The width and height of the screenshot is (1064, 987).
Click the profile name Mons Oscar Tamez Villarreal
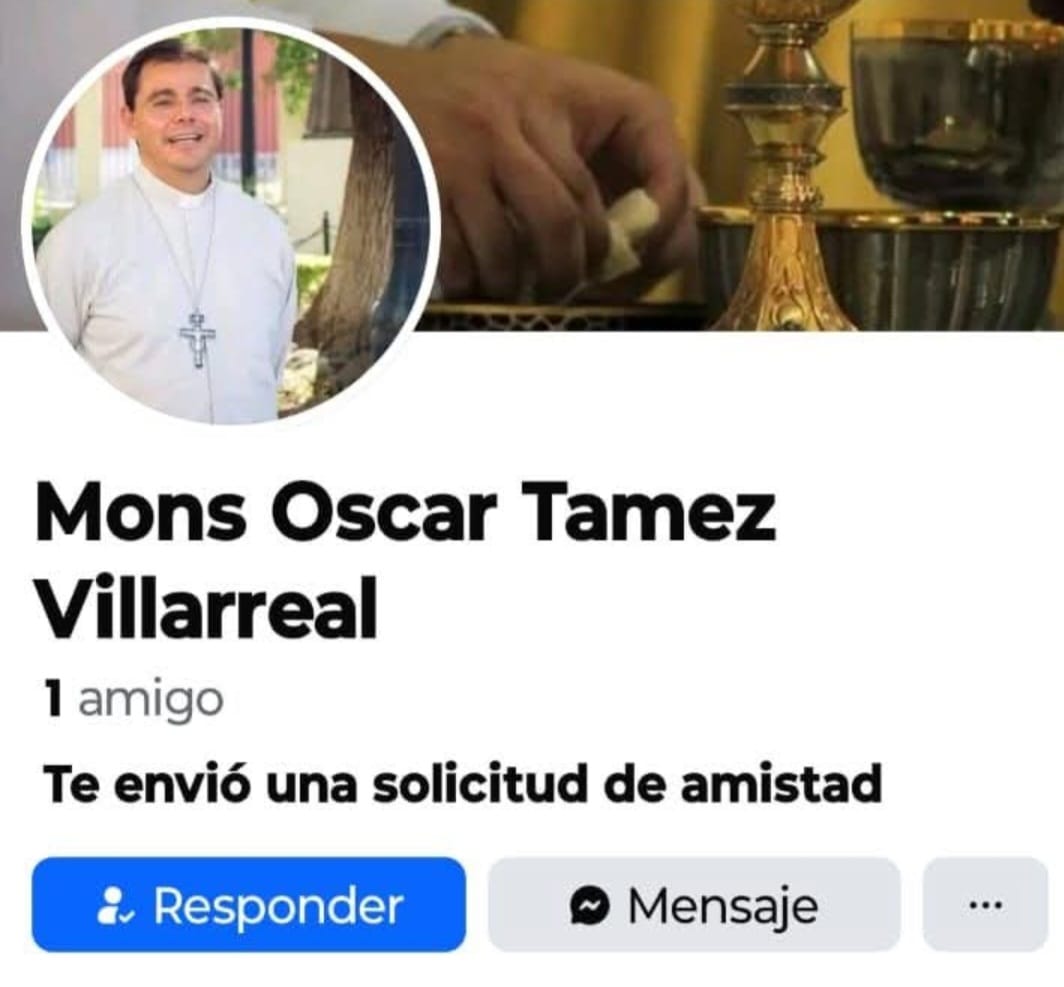pos(406,560)
